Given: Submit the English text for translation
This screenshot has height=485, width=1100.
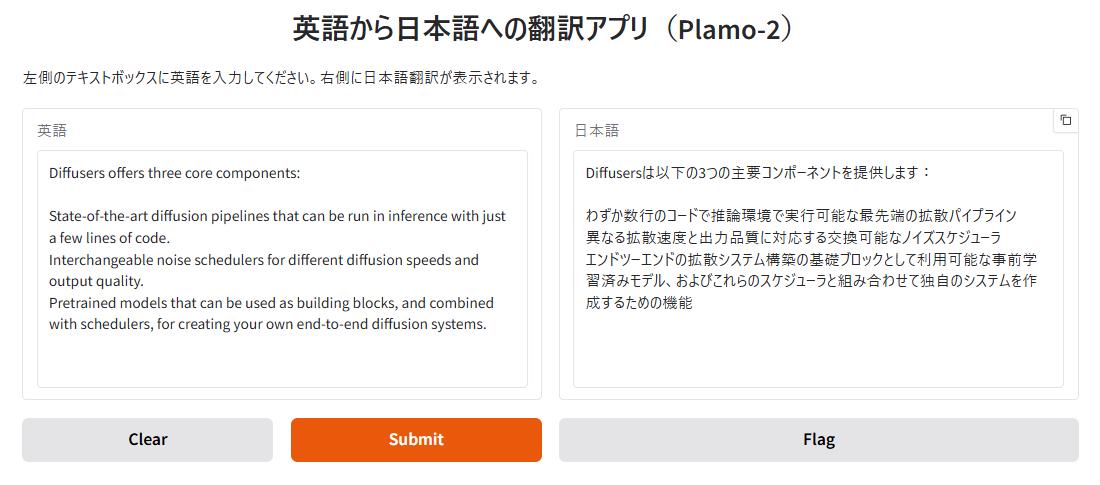Looking at the screenshot, I should click(x=416, y=439).
